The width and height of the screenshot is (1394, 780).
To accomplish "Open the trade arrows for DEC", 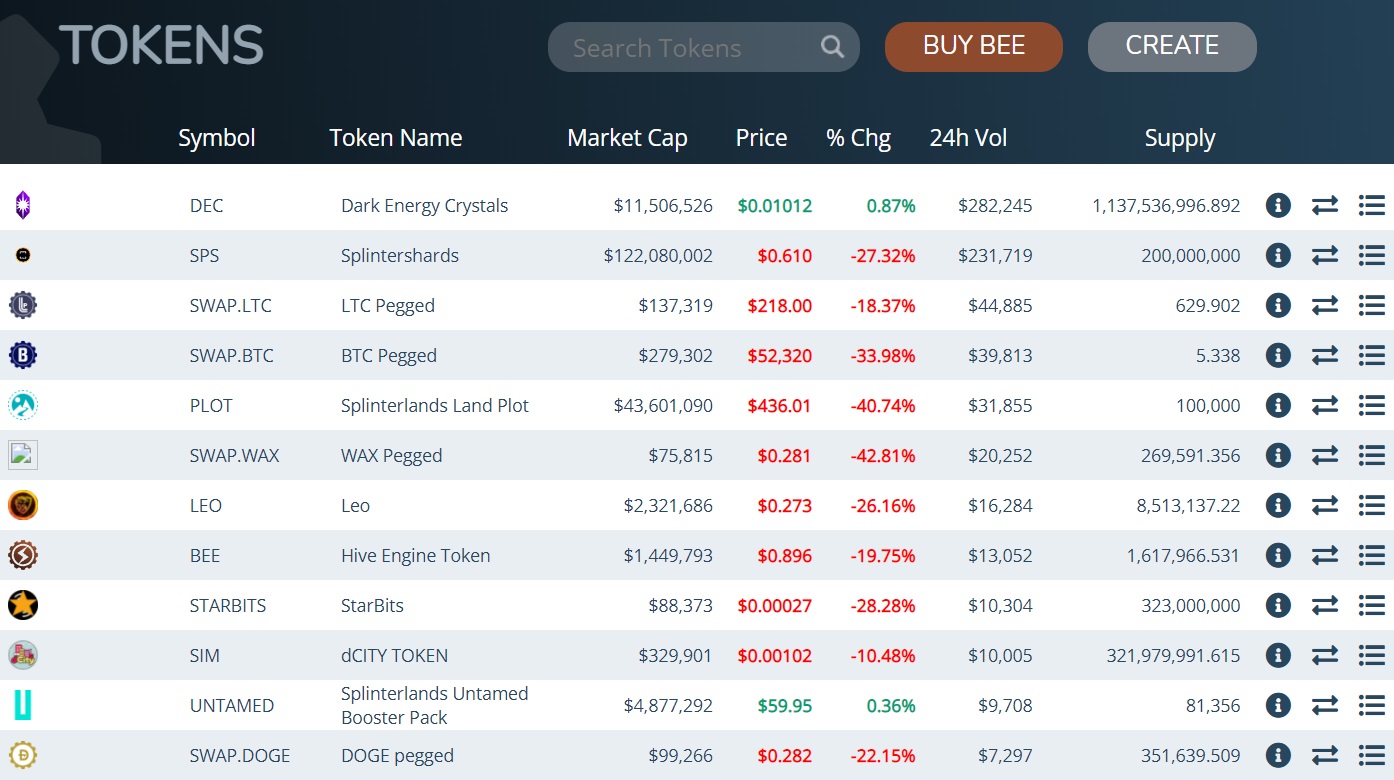I will point(1325,205).
